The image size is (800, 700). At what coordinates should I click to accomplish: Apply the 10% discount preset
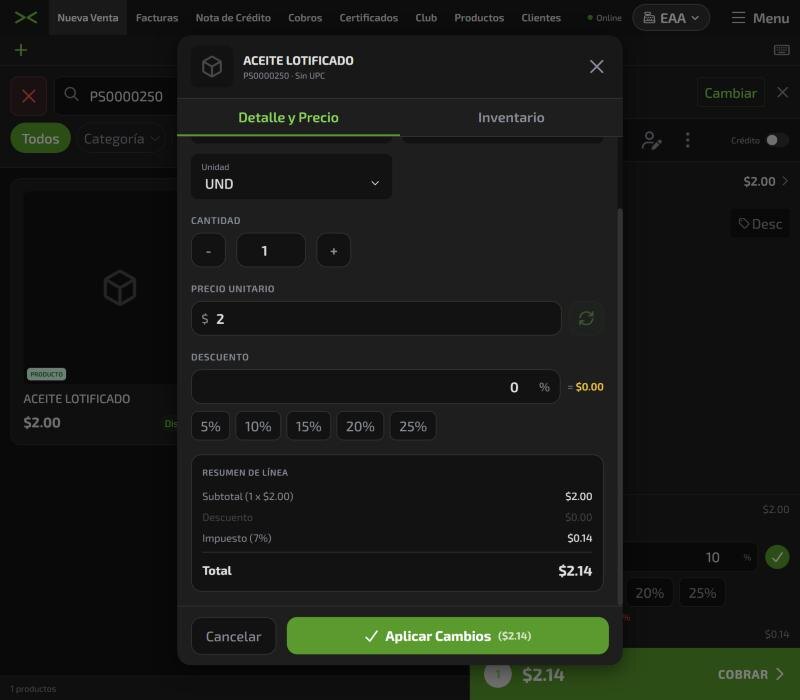tap(258, 426)
